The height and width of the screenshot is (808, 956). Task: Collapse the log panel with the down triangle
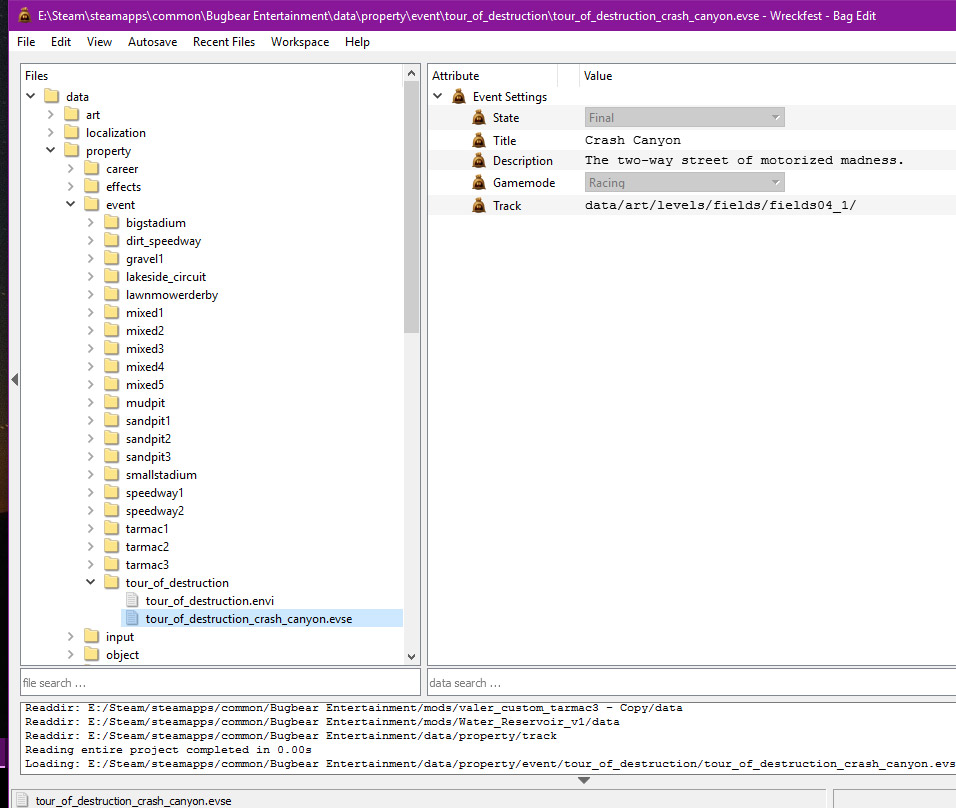pos(583,781)
